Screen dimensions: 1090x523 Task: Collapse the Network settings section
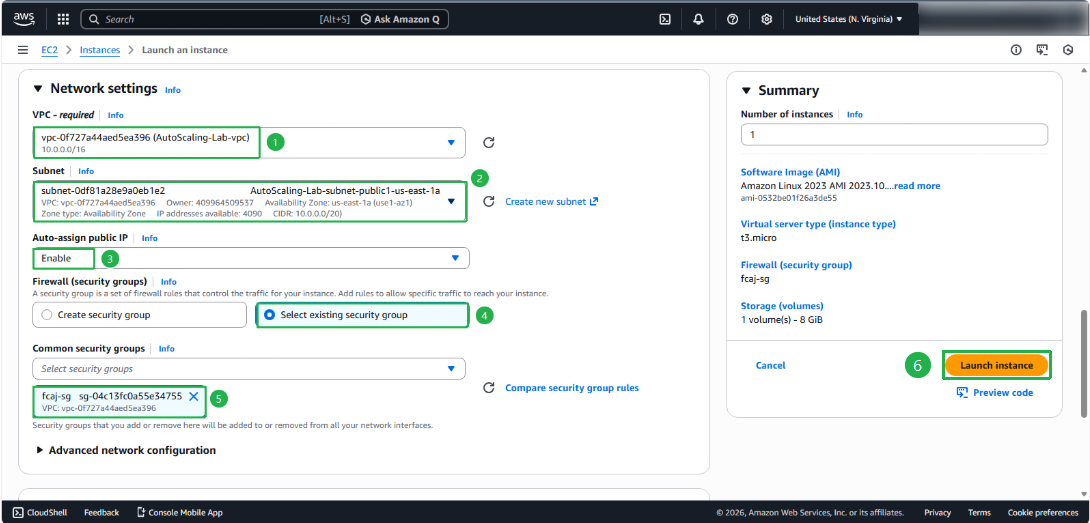tap(38, 89)
